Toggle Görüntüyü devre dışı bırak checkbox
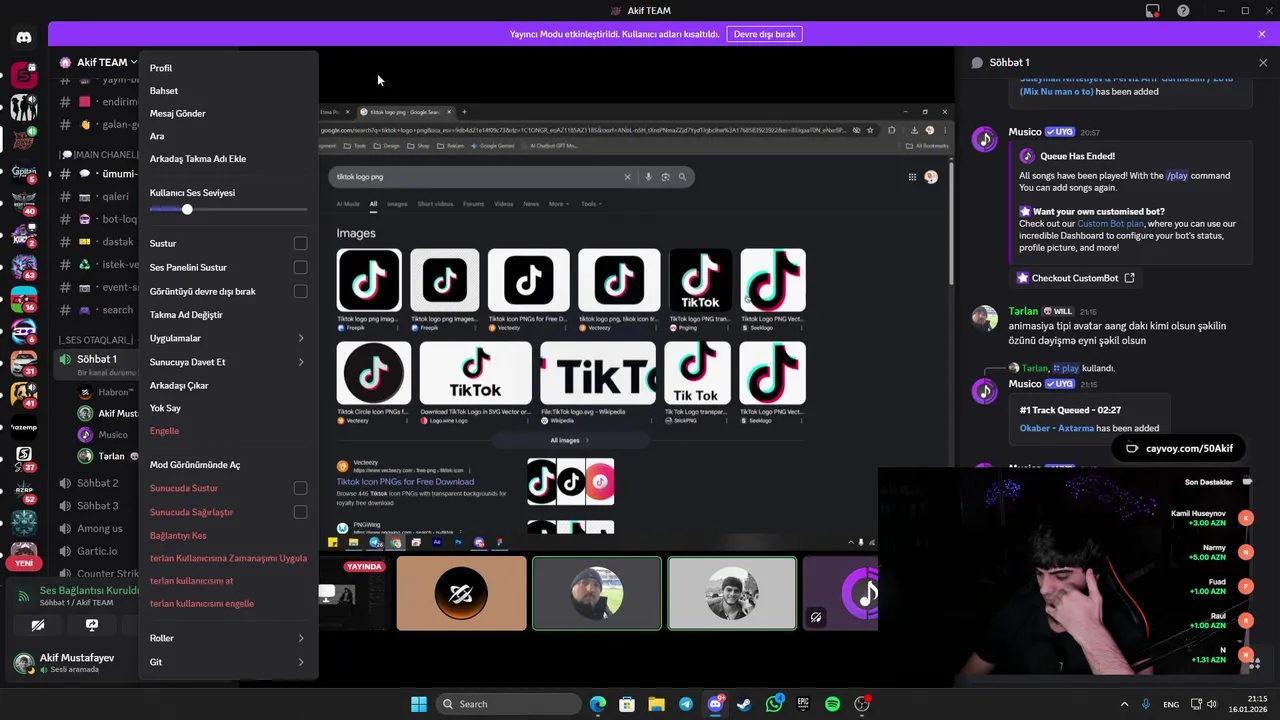 point(300,291)
